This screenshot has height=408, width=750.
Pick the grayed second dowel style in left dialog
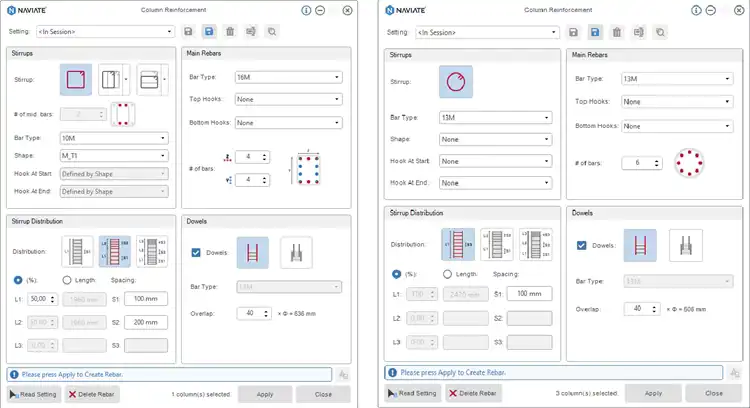[x=296, y=253]
